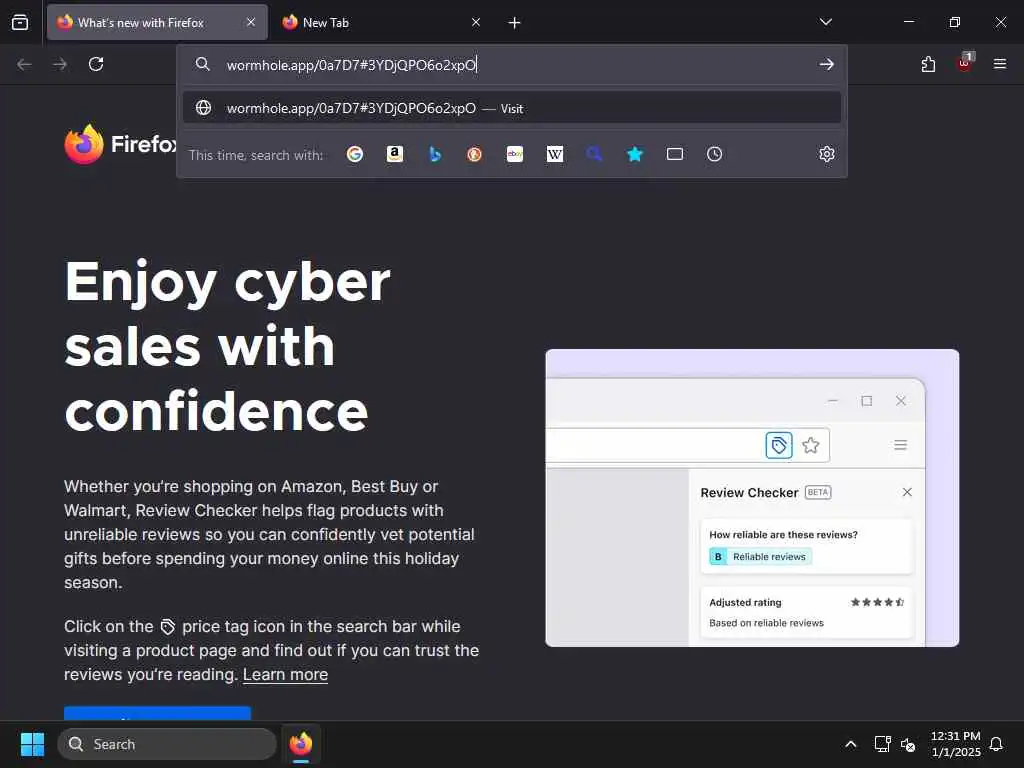The height and width of the screenshot is (768, 1024).
Task: Click the blue magnifier search engine icon
Action: point(594,154)
